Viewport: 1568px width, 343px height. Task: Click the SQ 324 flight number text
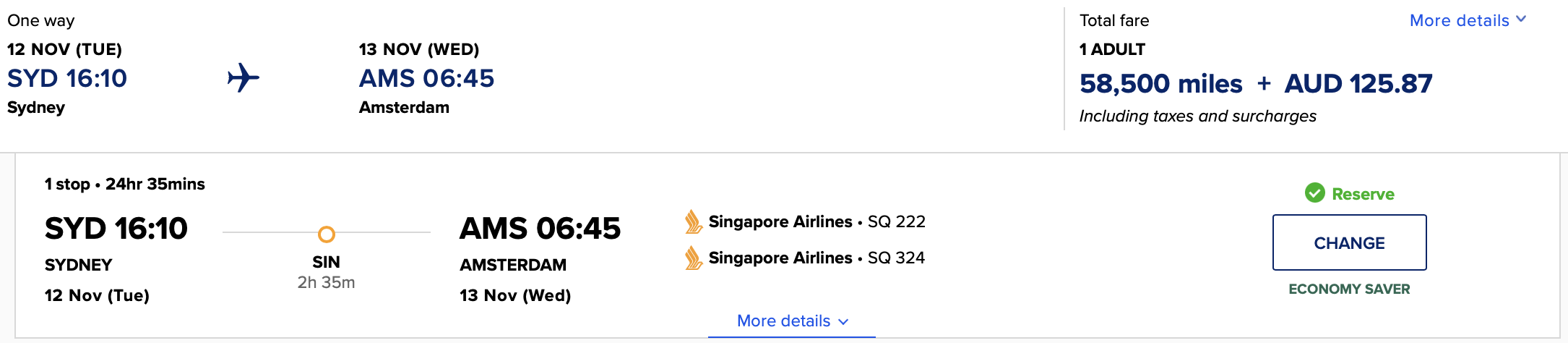(x=896, y=258)
